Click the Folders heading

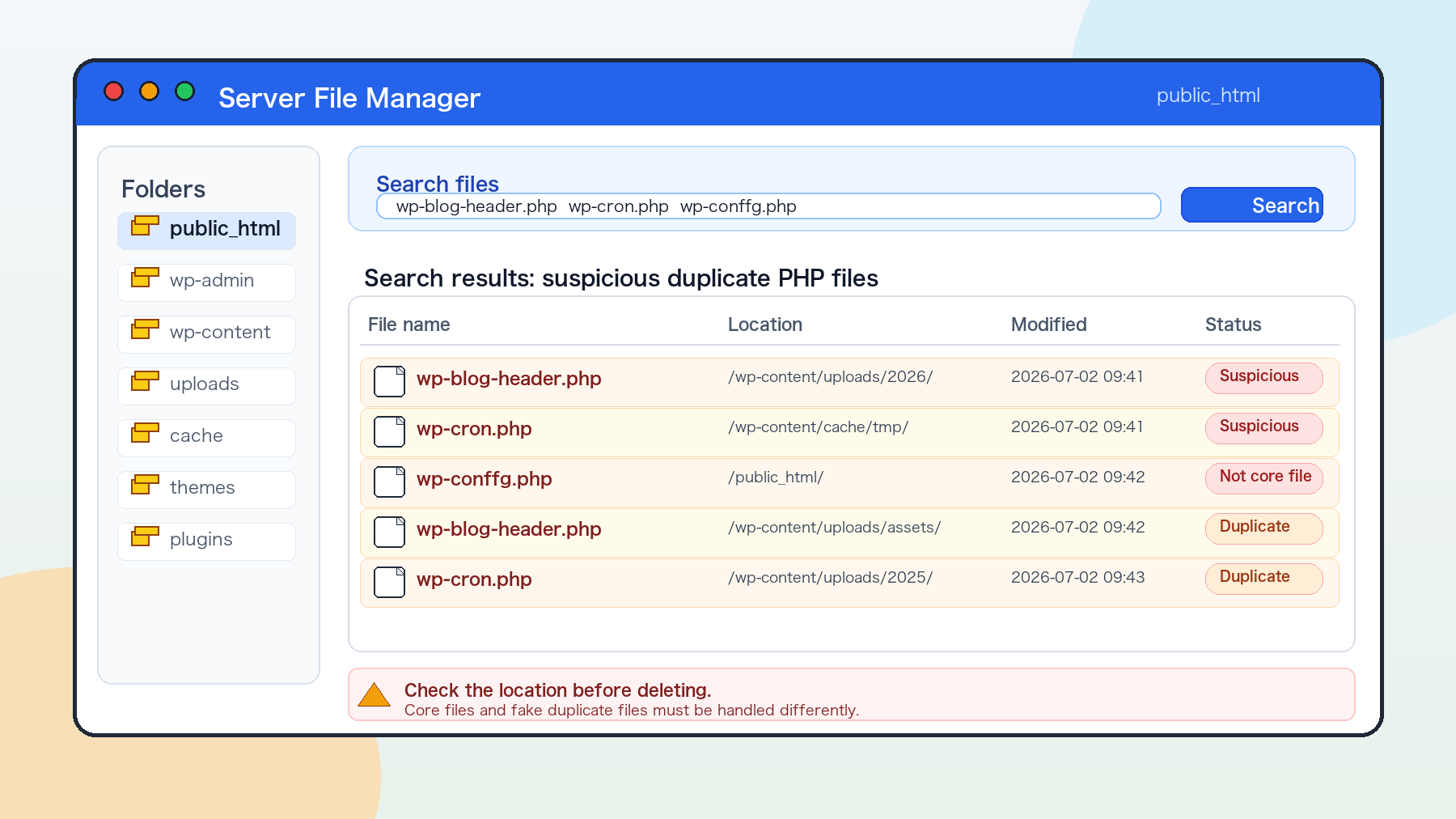[x=163, y=189]
